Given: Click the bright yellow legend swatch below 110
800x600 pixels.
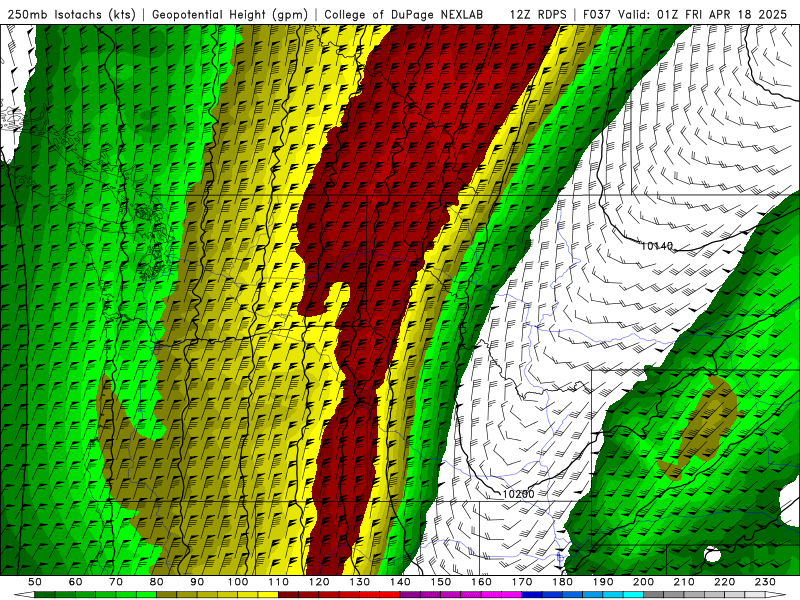Looking at the screenshot, I should 268,595.
